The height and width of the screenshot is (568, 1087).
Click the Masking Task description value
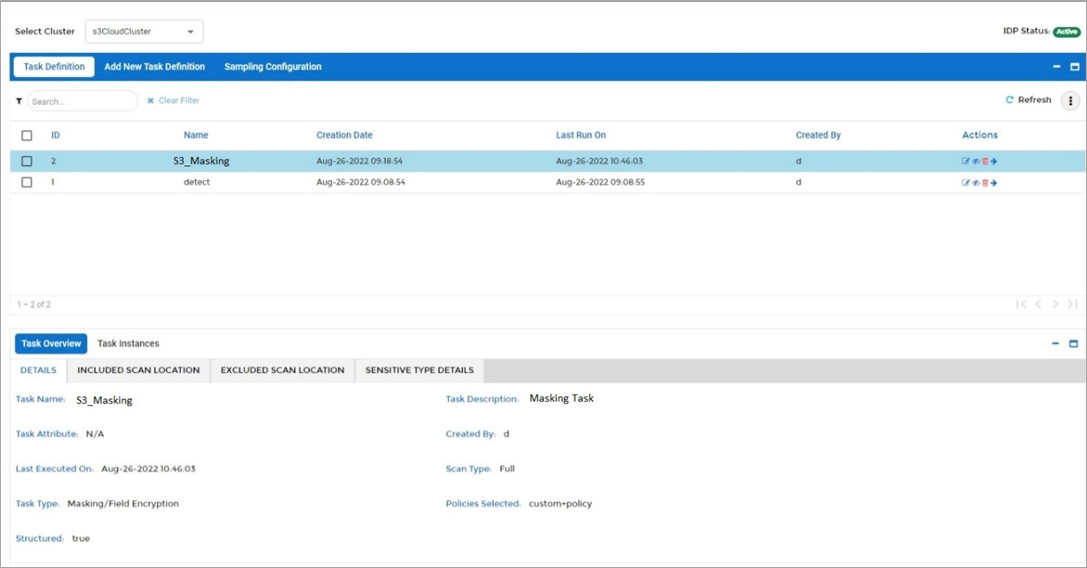tap(562, 398)
